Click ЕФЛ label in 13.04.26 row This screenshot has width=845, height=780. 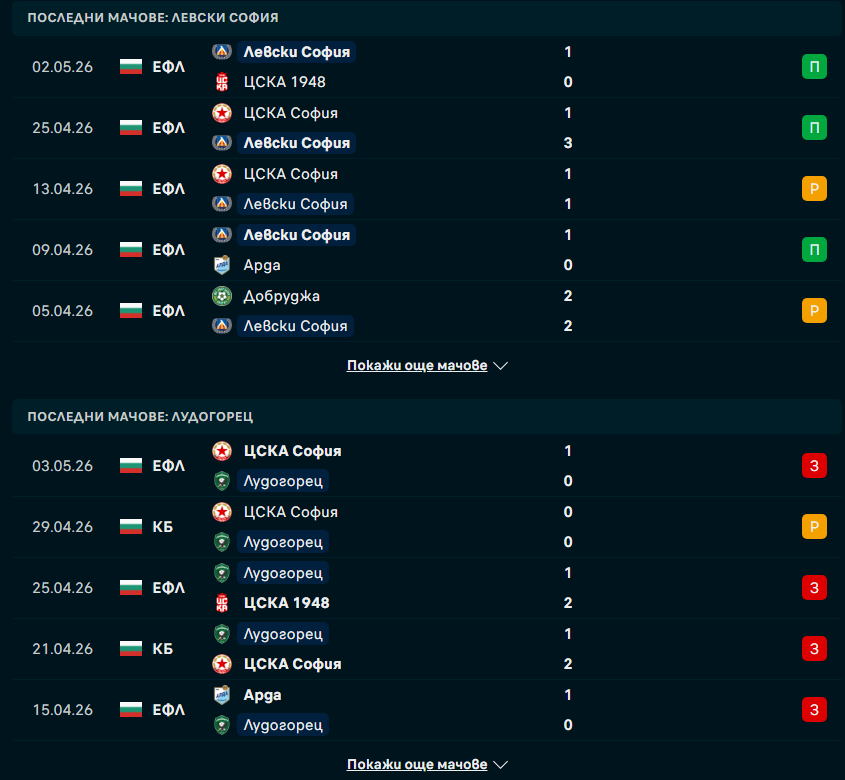169,189
